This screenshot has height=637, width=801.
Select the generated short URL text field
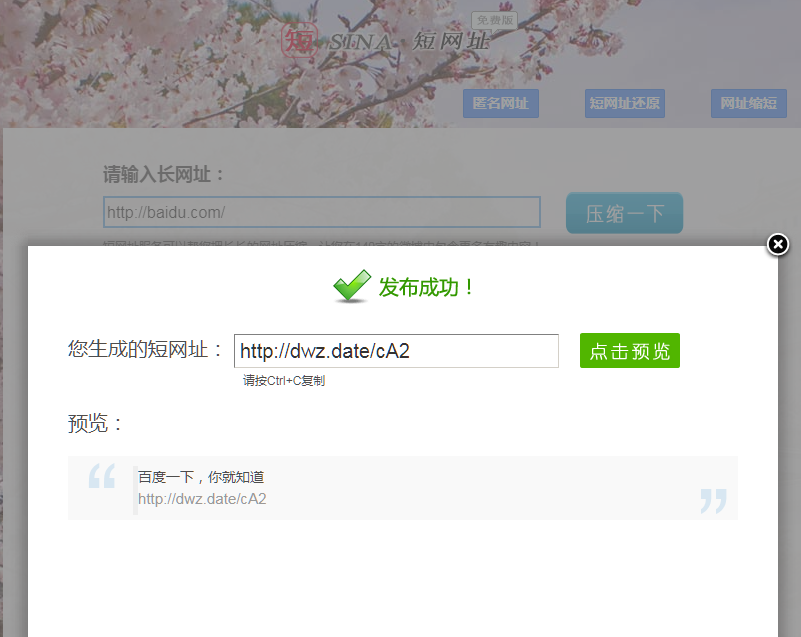pos(396,351)
